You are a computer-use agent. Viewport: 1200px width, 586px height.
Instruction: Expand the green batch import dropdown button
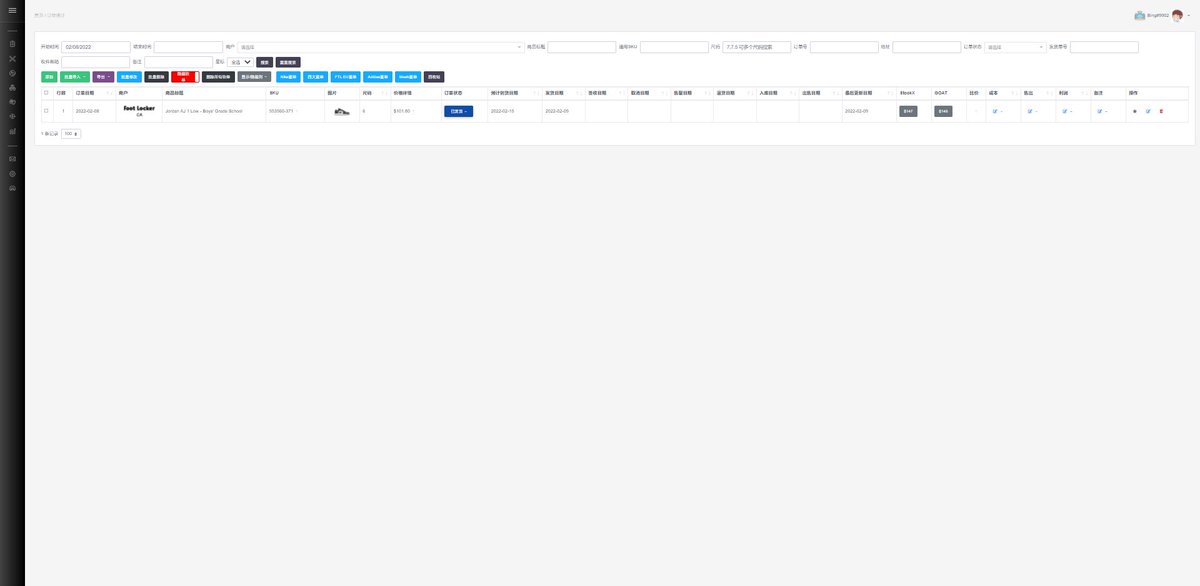pos(75,76)
